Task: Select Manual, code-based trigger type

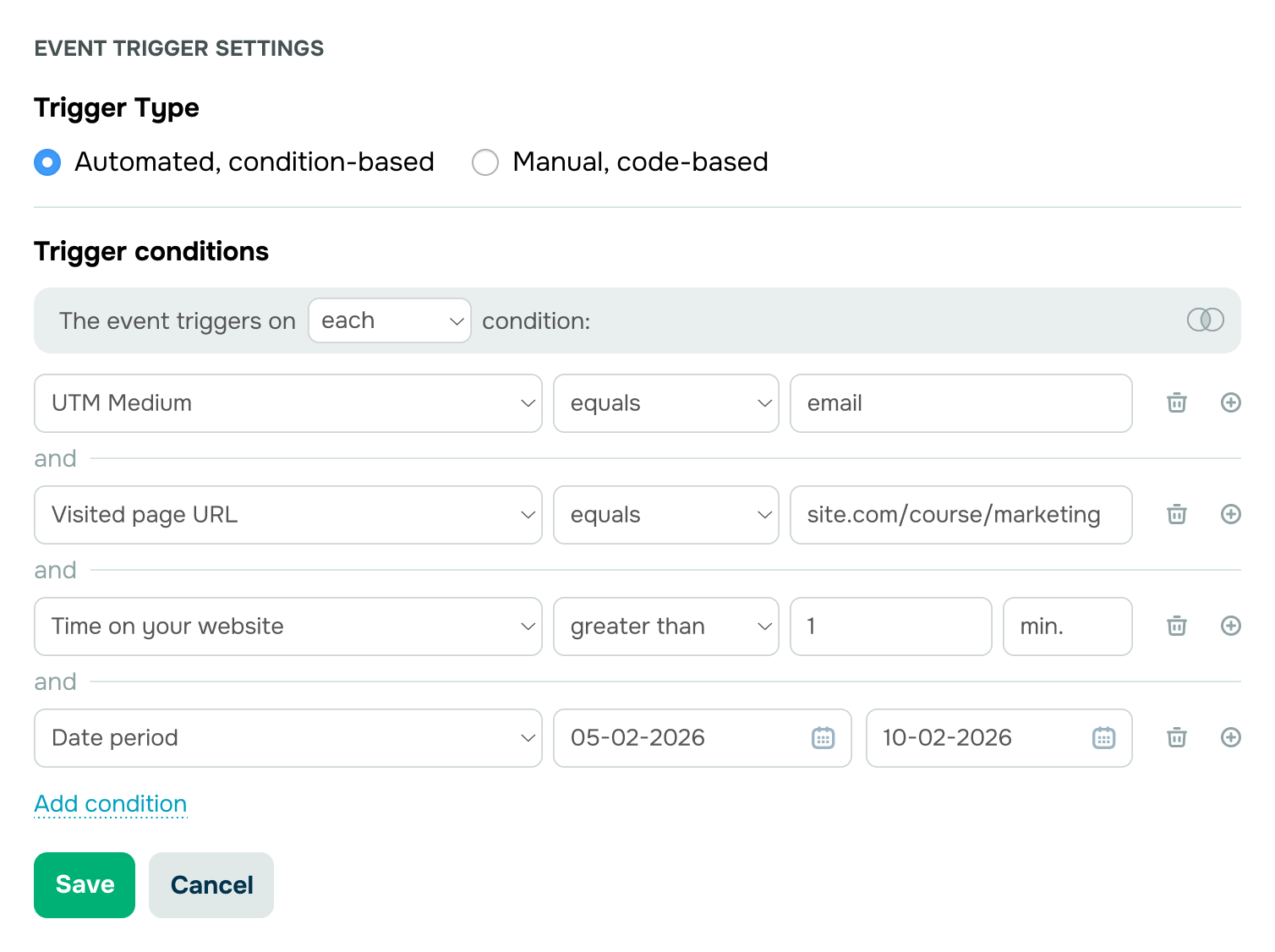Action: pyautogui.click(x=485, y=161)
